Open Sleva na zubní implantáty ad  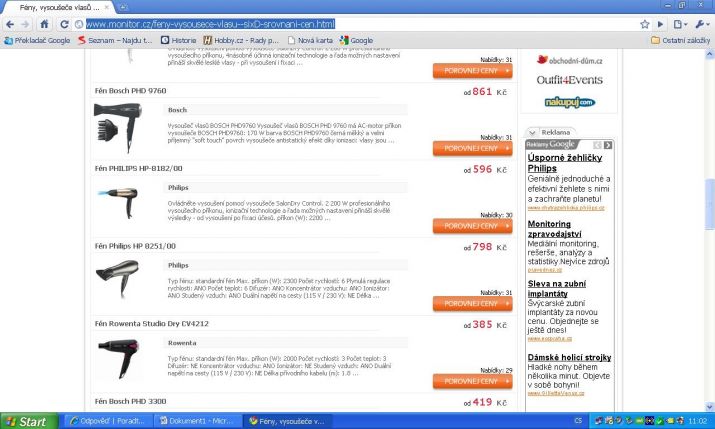(556, 289)
